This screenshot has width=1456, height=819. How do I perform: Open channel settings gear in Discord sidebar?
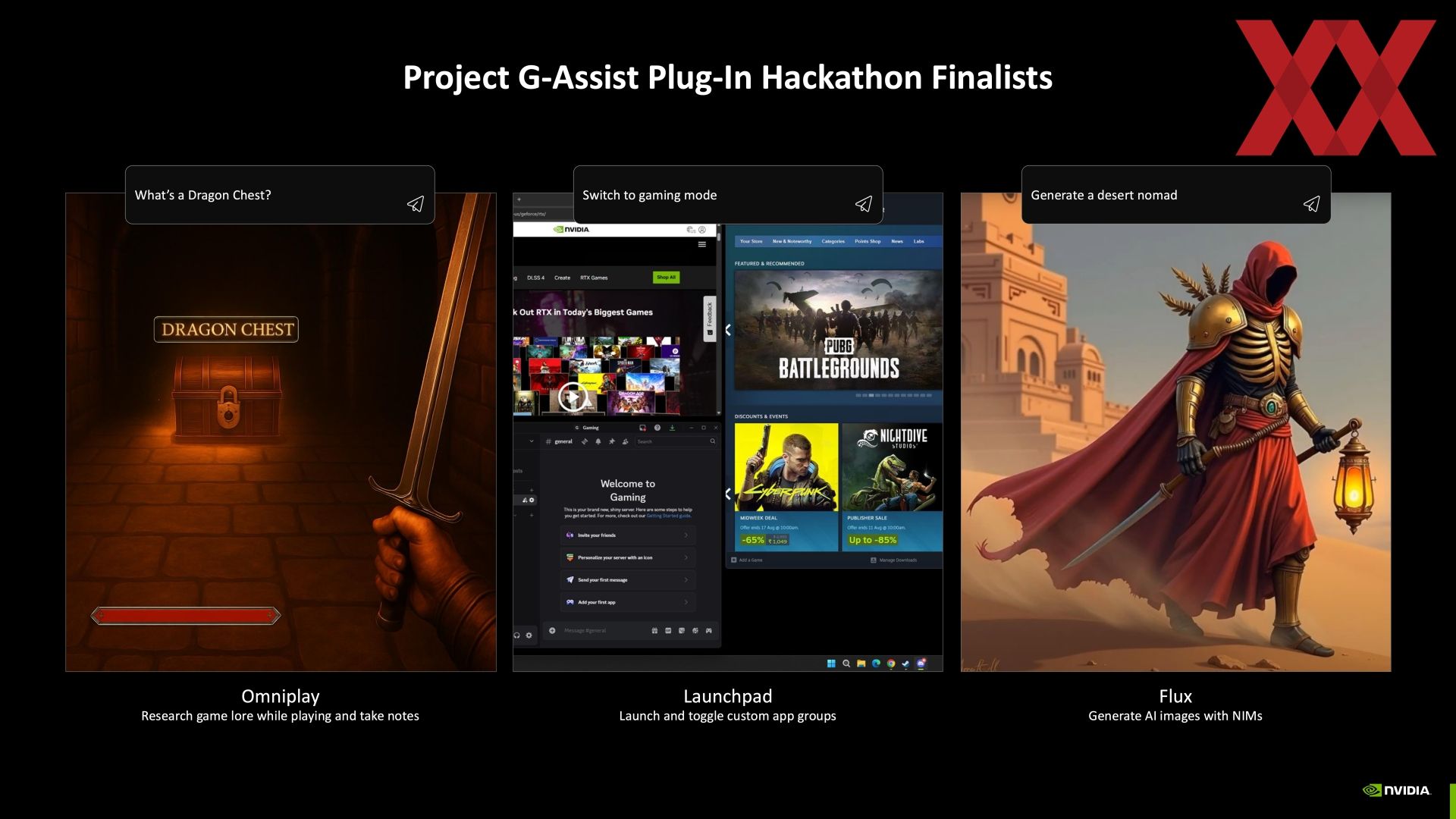(532, 500)
